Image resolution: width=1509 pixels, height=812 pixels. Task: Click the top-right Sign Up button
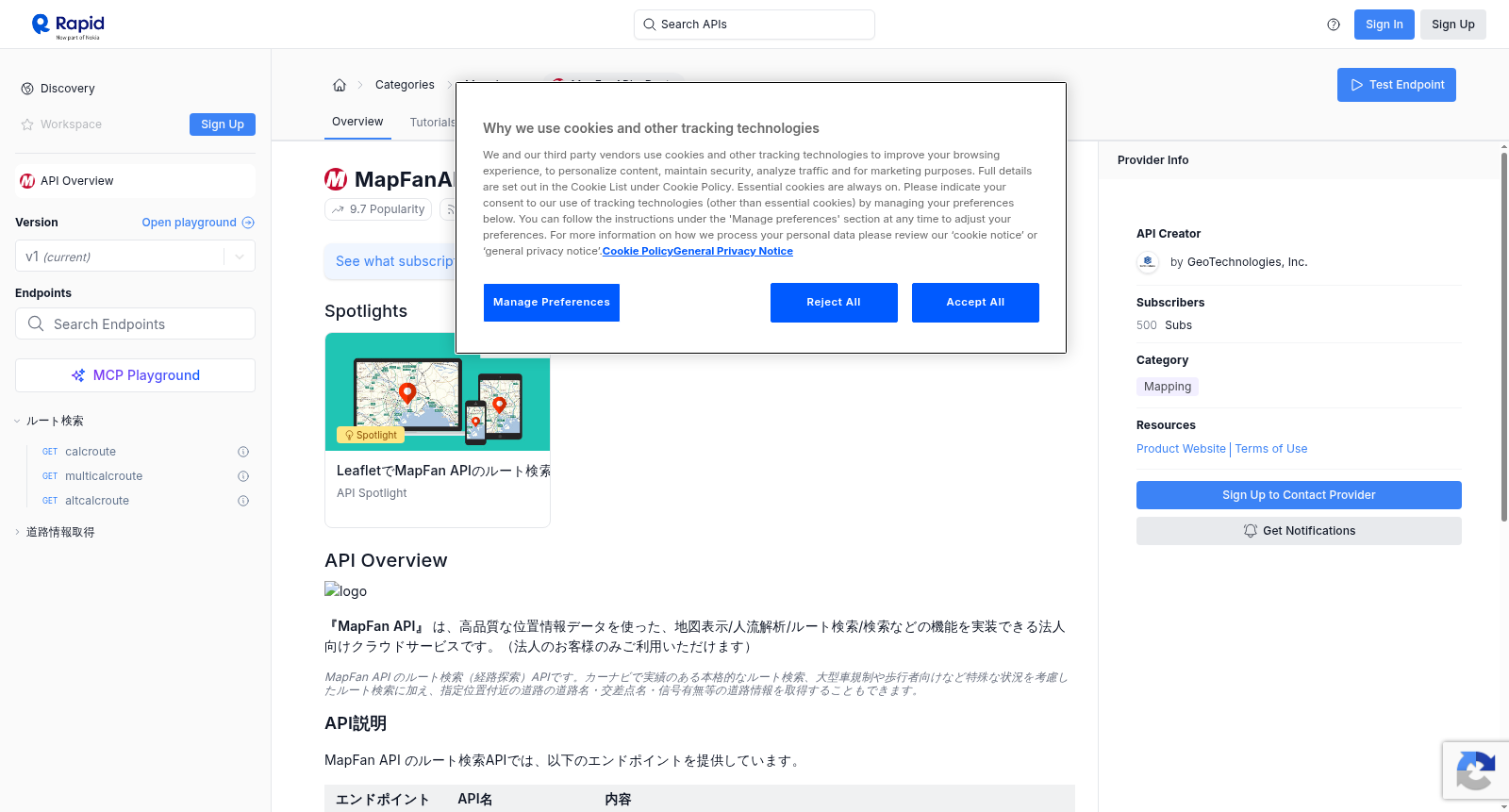coord(1452,25)
